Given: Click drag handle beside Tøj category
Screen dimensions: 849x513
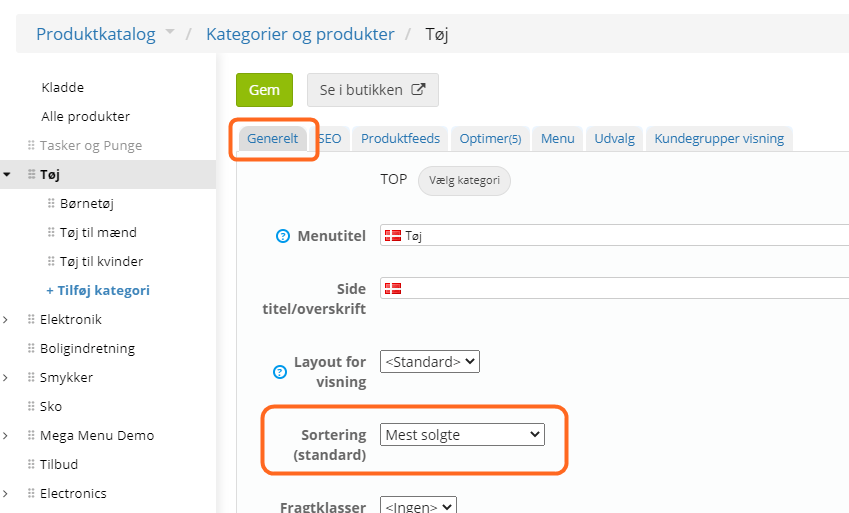Looking at the screenshot, I should click(x=31, y=174).
